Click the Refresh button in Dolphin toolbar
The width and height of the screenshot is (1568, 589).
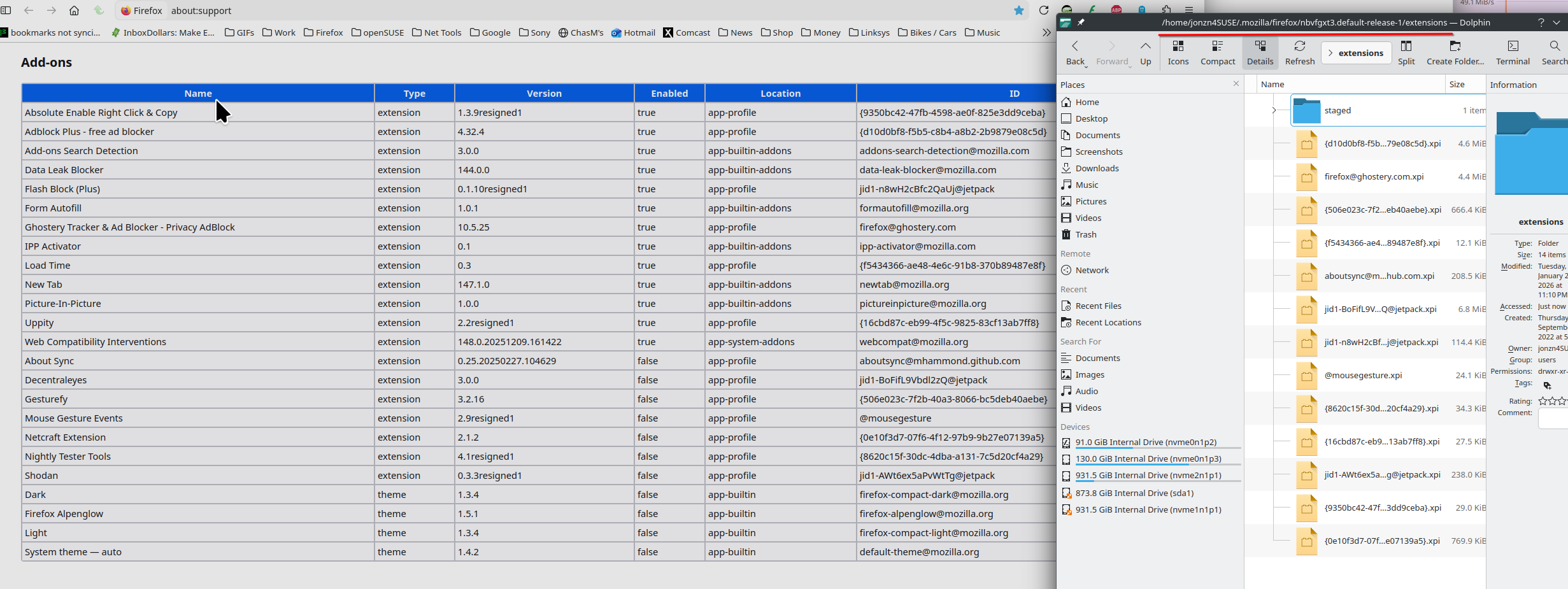(x=1299, y=52)
